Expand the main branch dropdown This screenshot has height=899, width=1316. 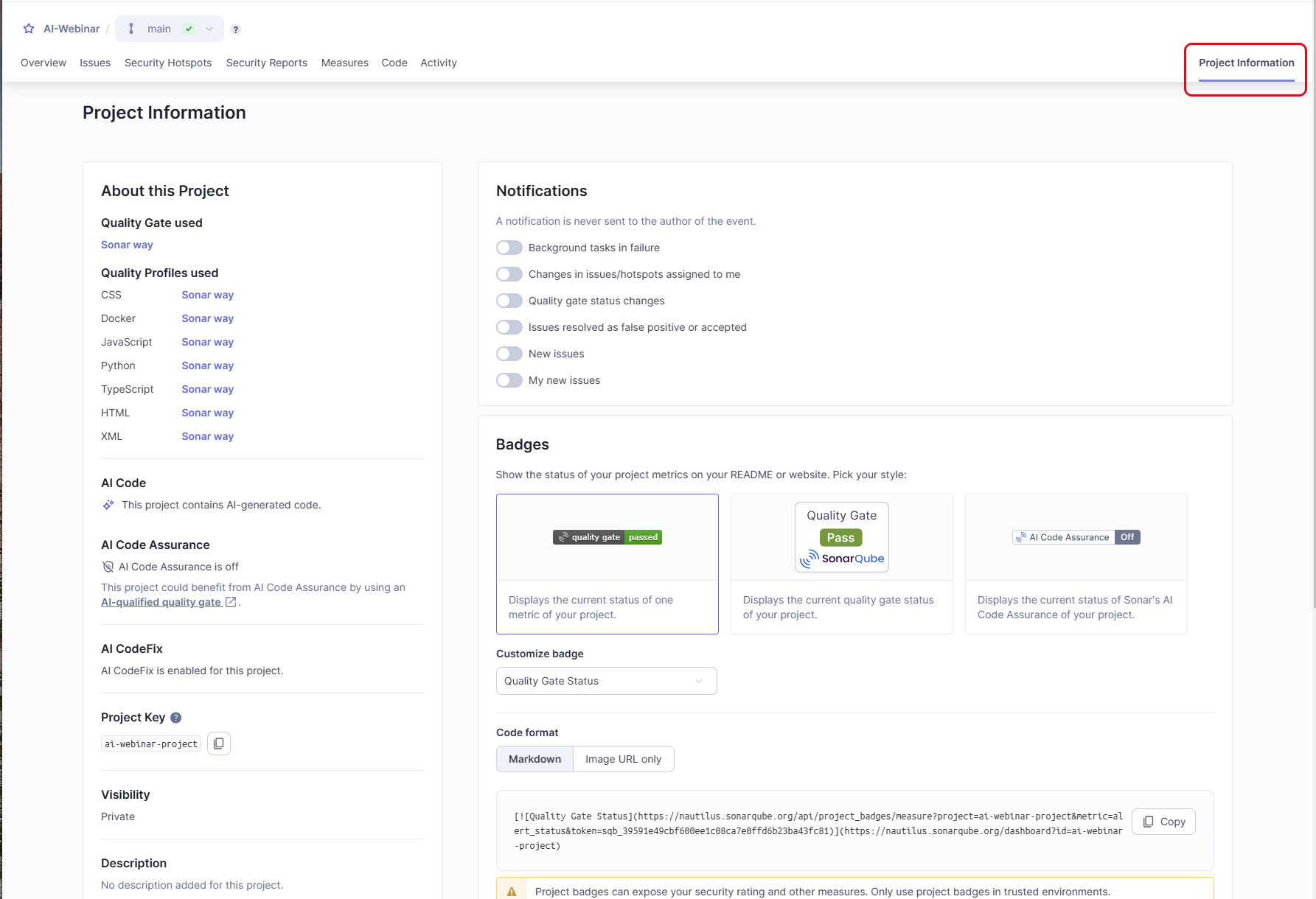tap(210, 29)
